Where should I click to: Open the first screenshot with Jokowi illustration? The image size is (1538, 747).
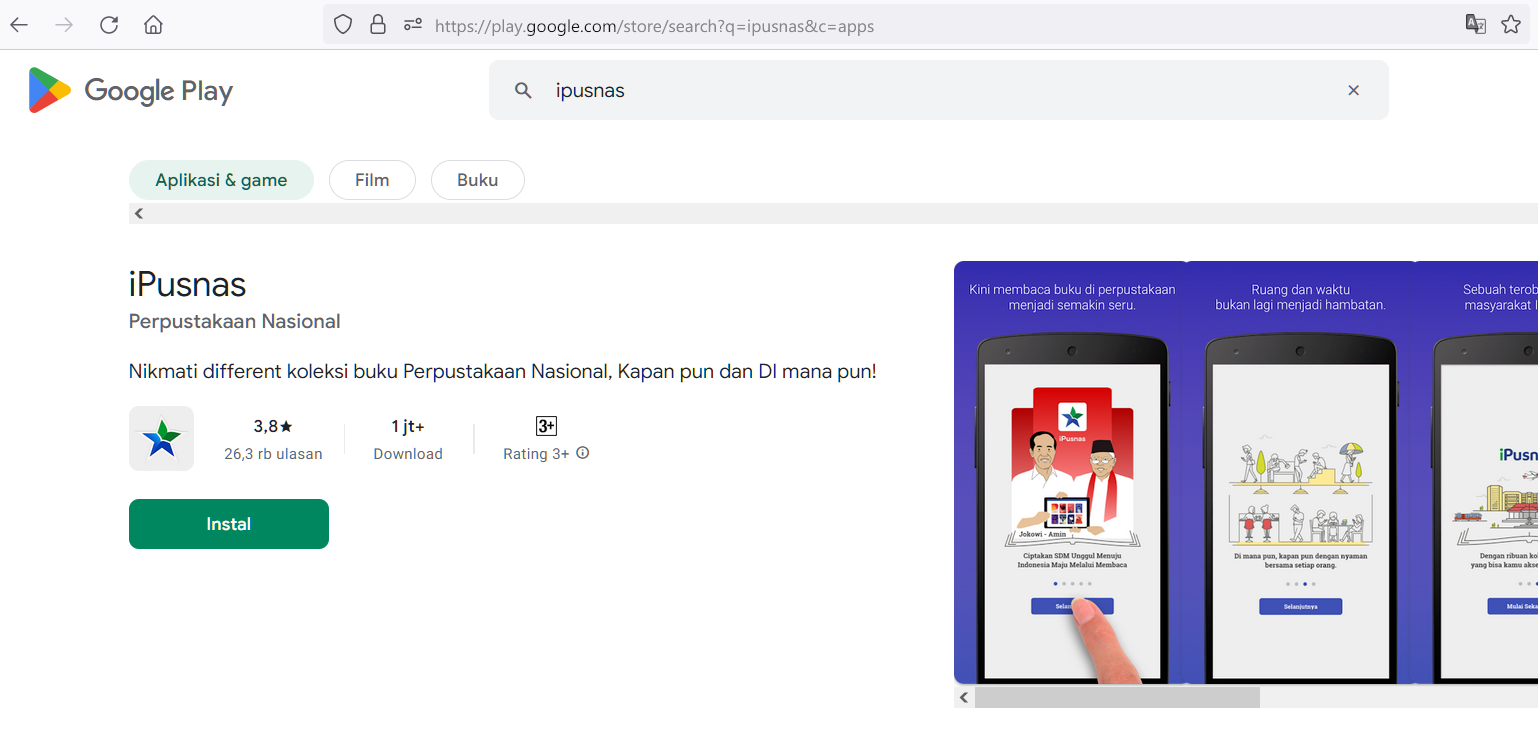pos(1070,472)
